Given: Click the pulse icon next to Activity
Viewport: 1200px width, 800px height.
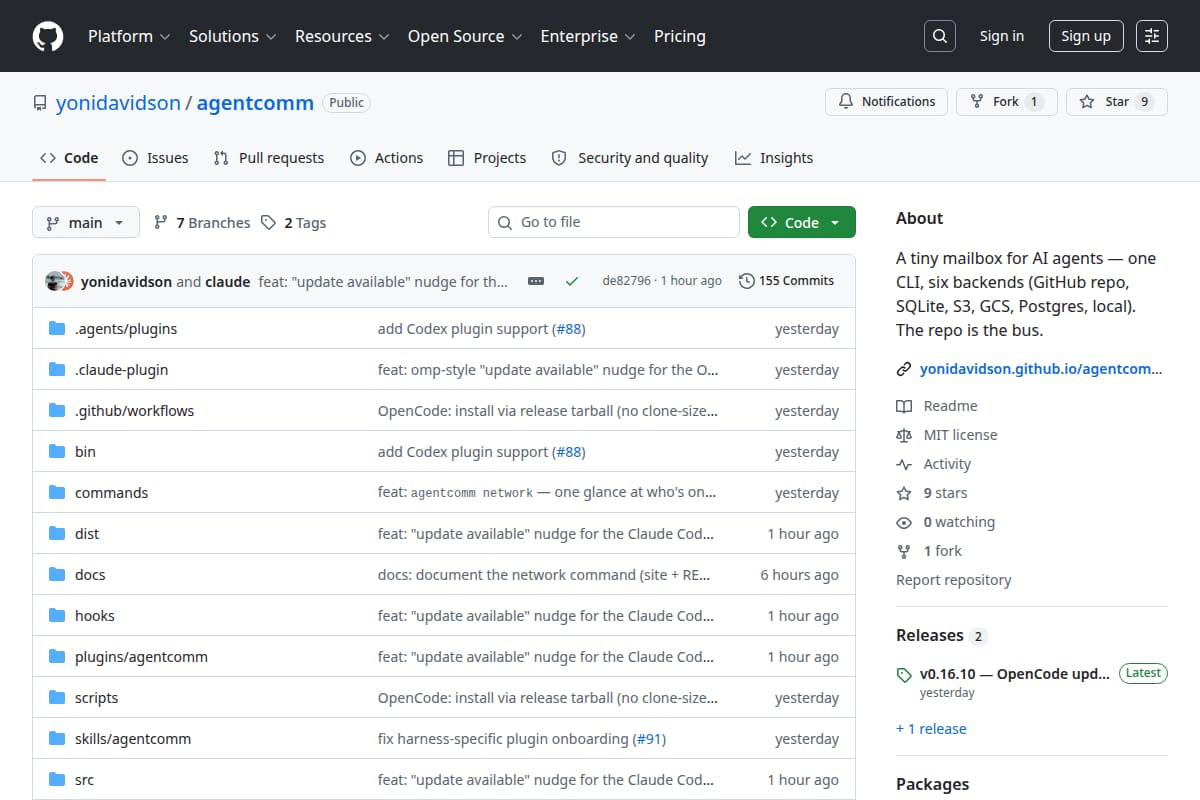Looking at the screenshot, I should [x=904, y=464].
